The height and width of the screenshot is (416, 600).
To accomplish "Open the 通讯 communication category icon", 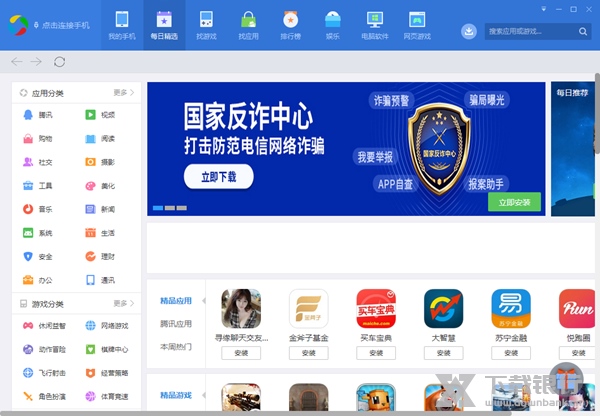I will point(90,280).
